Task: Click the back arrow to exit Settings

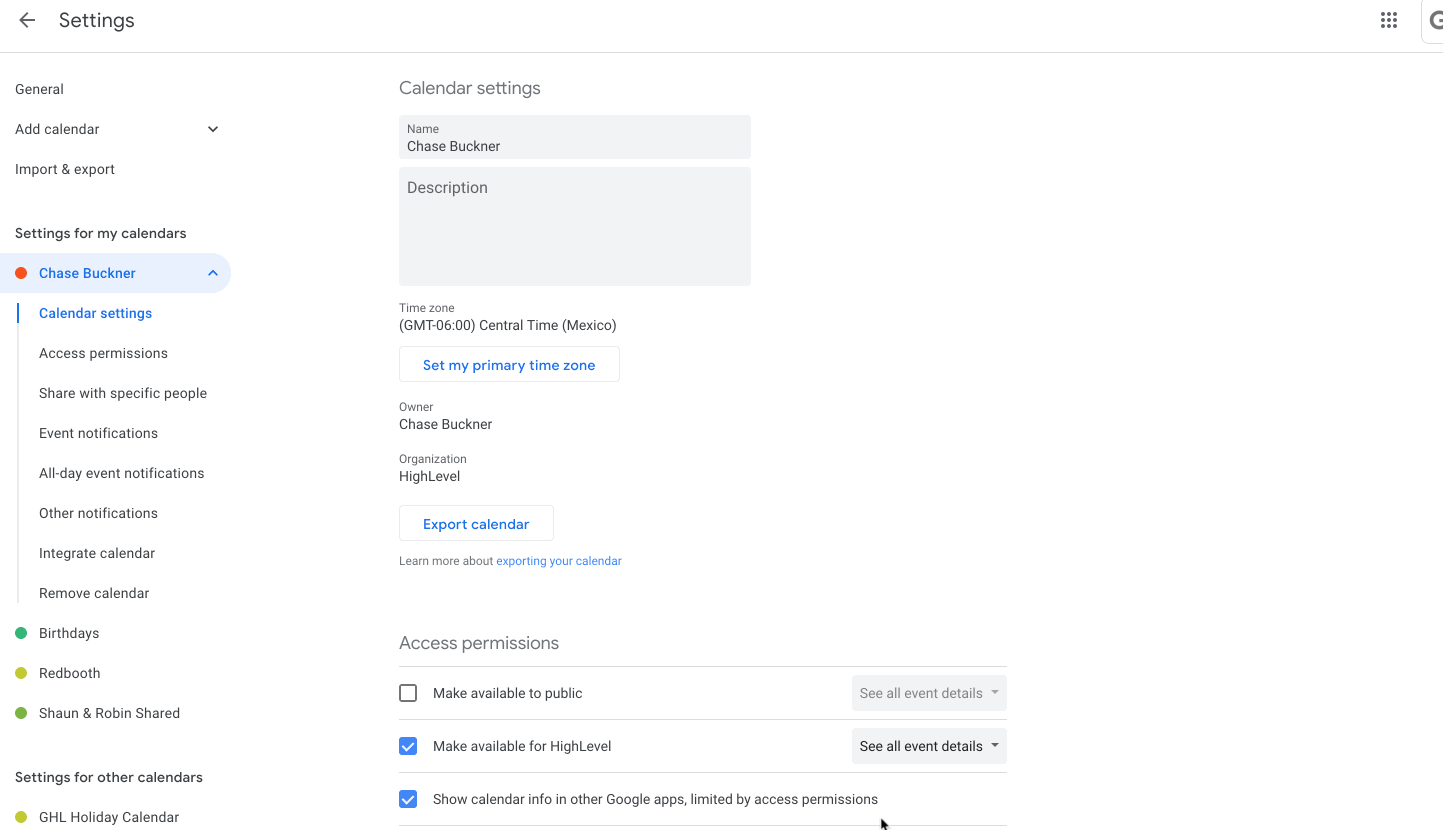Action: pyautogui.click(x=26, y=20)
